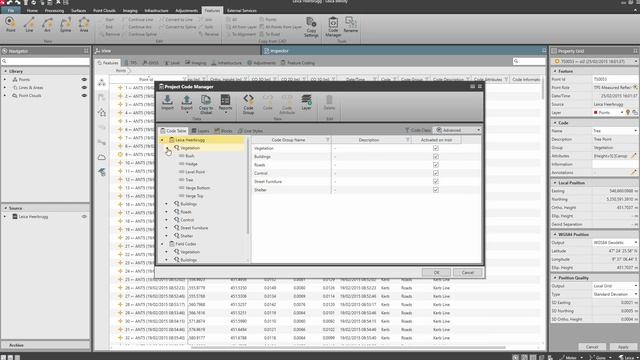
Task: Switch to the Line Styles tab
Action: coord(250,131)
